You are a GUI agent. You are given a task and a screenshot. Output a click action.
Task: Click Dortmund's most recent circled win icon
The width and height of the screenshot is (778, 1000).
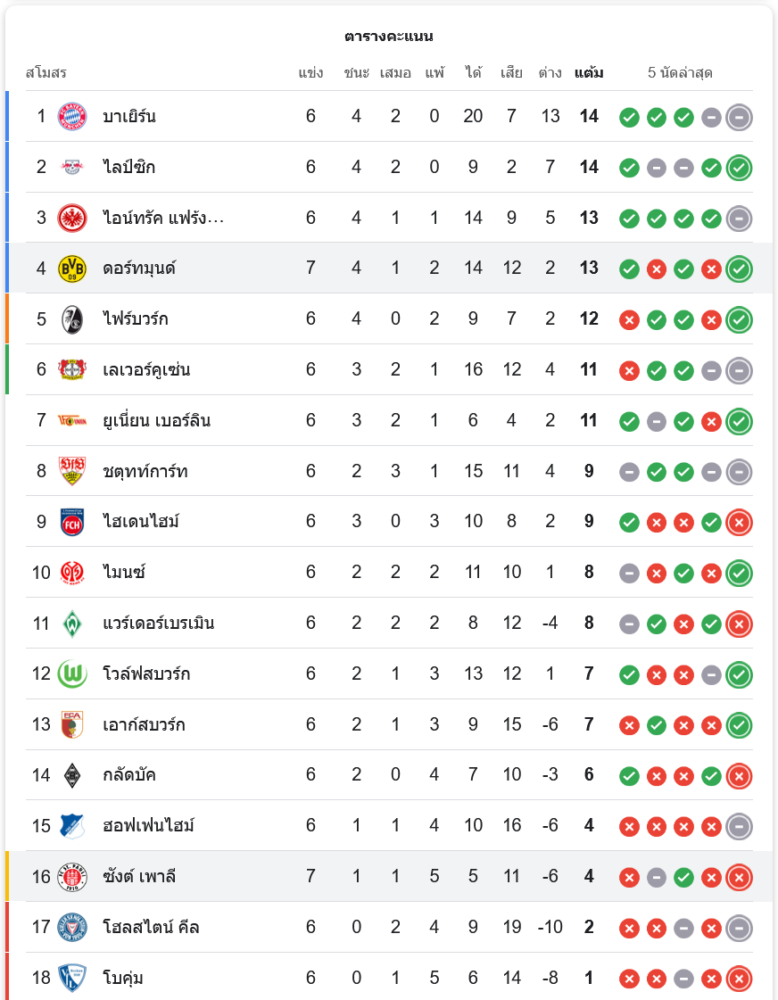(x=739, y=268)
